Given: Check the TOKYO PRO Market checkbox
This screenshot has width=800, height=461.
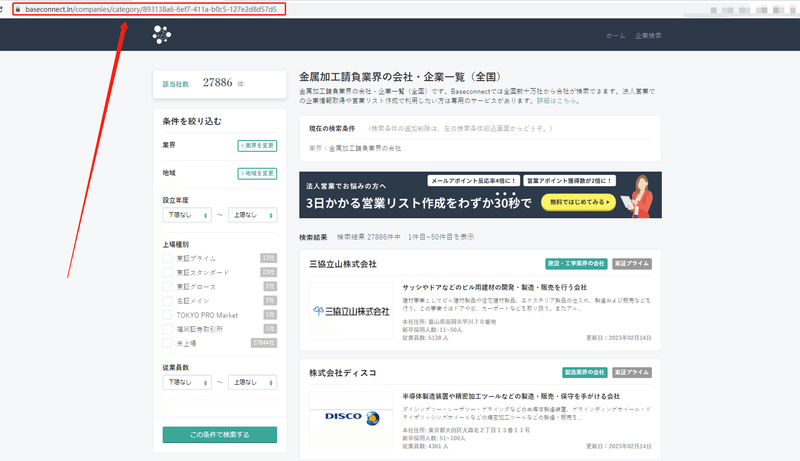Looking at the screenshot, I should [x=167, y=315].
